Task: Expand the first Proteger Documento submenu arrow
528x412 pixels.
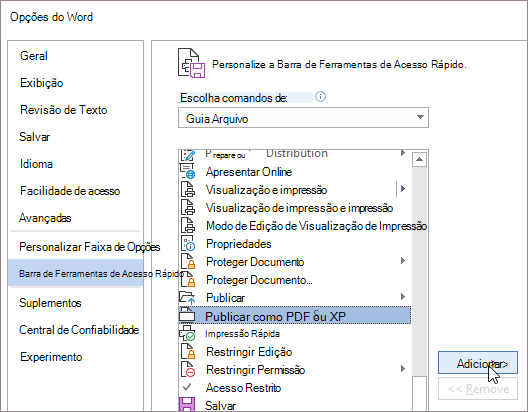Action: click(403, 261)
